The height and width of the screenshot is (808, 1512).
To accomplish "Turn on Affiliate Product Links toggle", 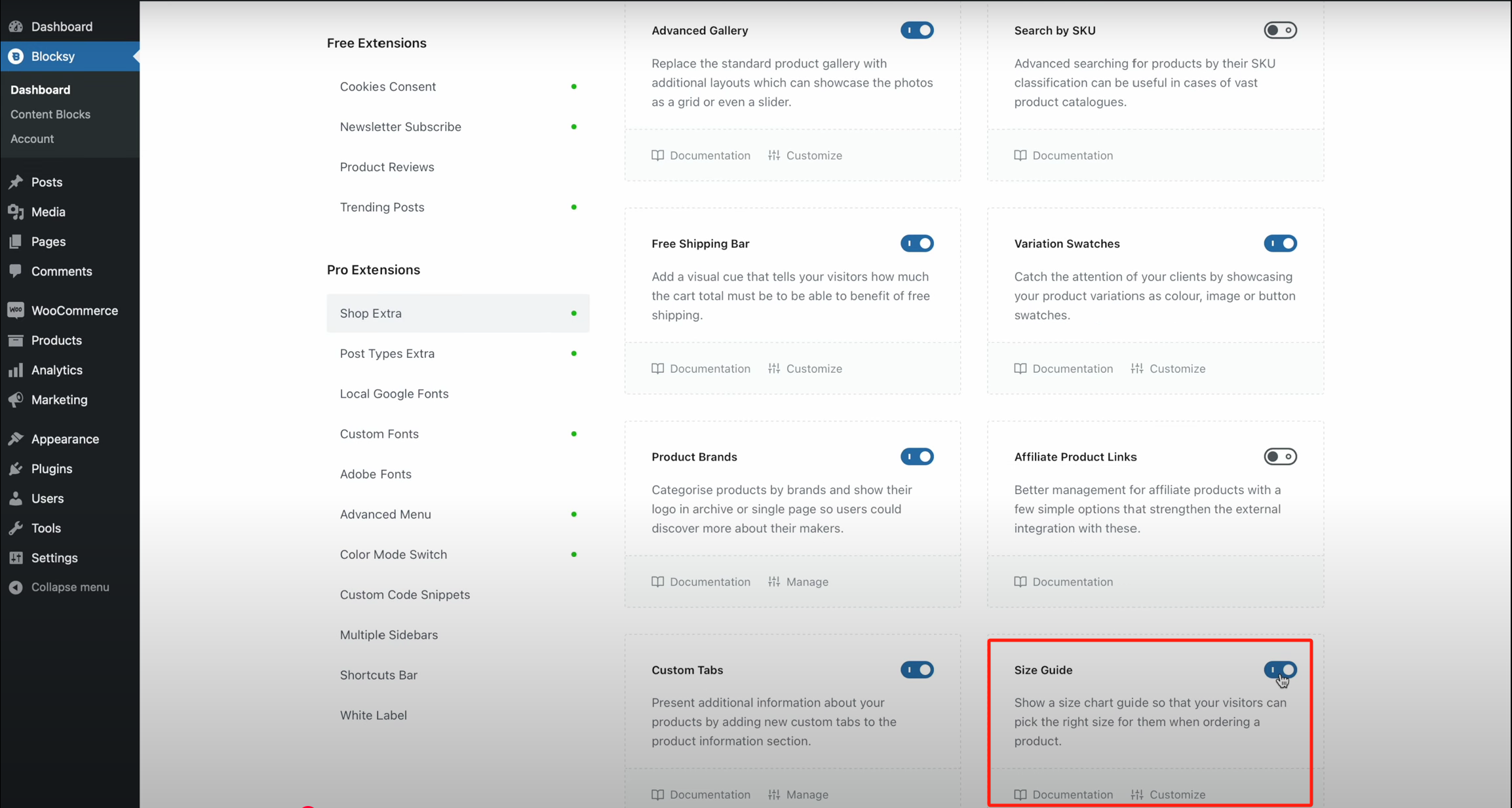I will [1279, 456].
